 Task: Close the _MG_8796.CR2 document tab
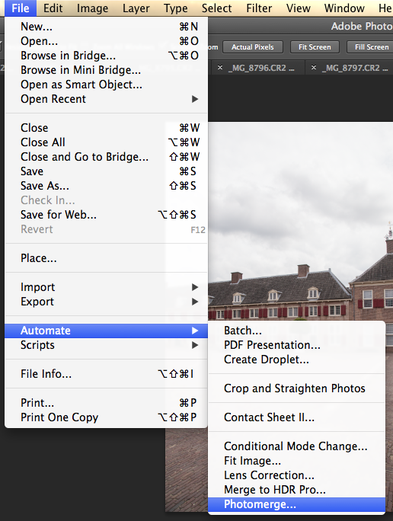(220, 68)
